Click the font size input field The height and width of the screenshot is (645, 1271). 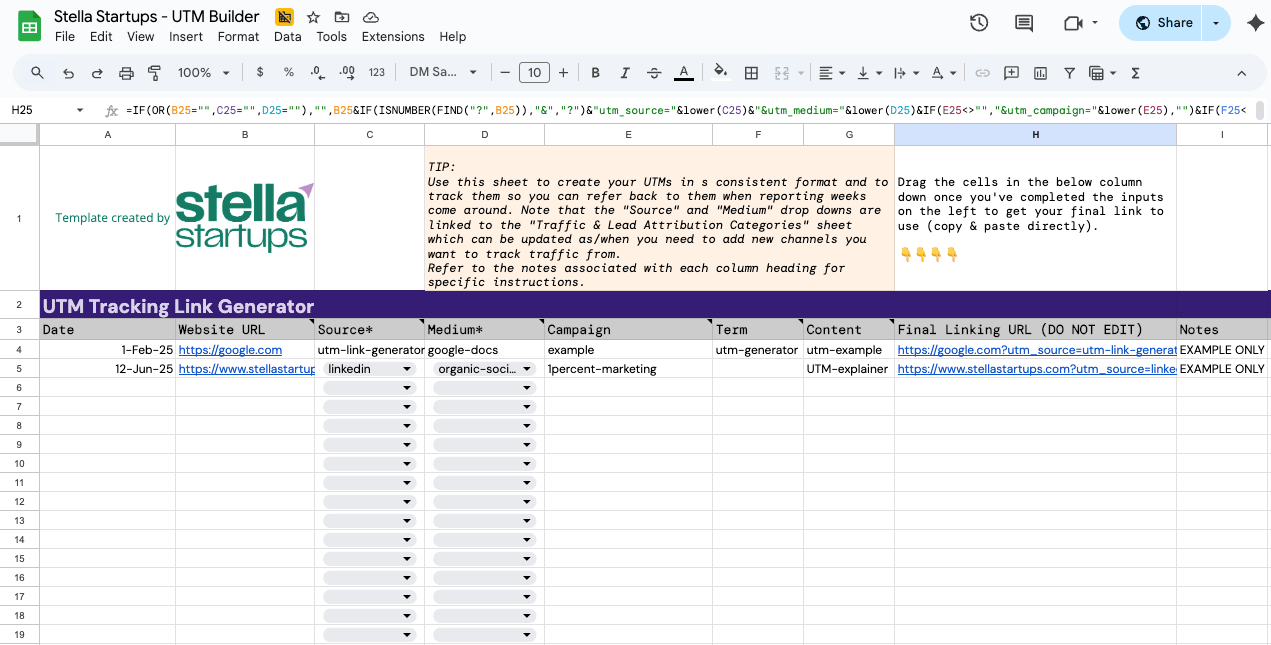click(x=534, y=73)
